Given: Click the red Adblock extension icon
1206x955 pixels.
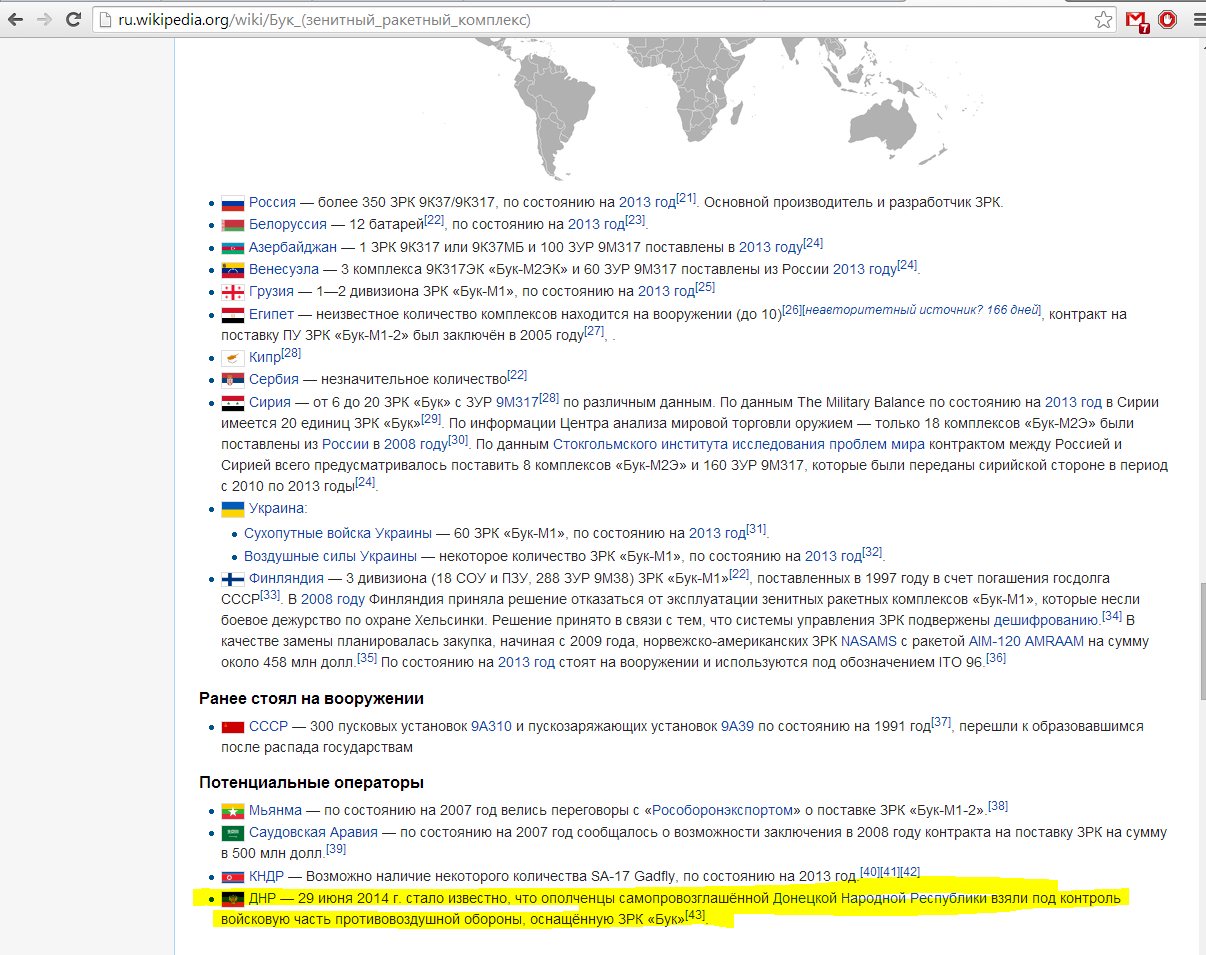Looking at the screenshot, I should [1167, 19].
